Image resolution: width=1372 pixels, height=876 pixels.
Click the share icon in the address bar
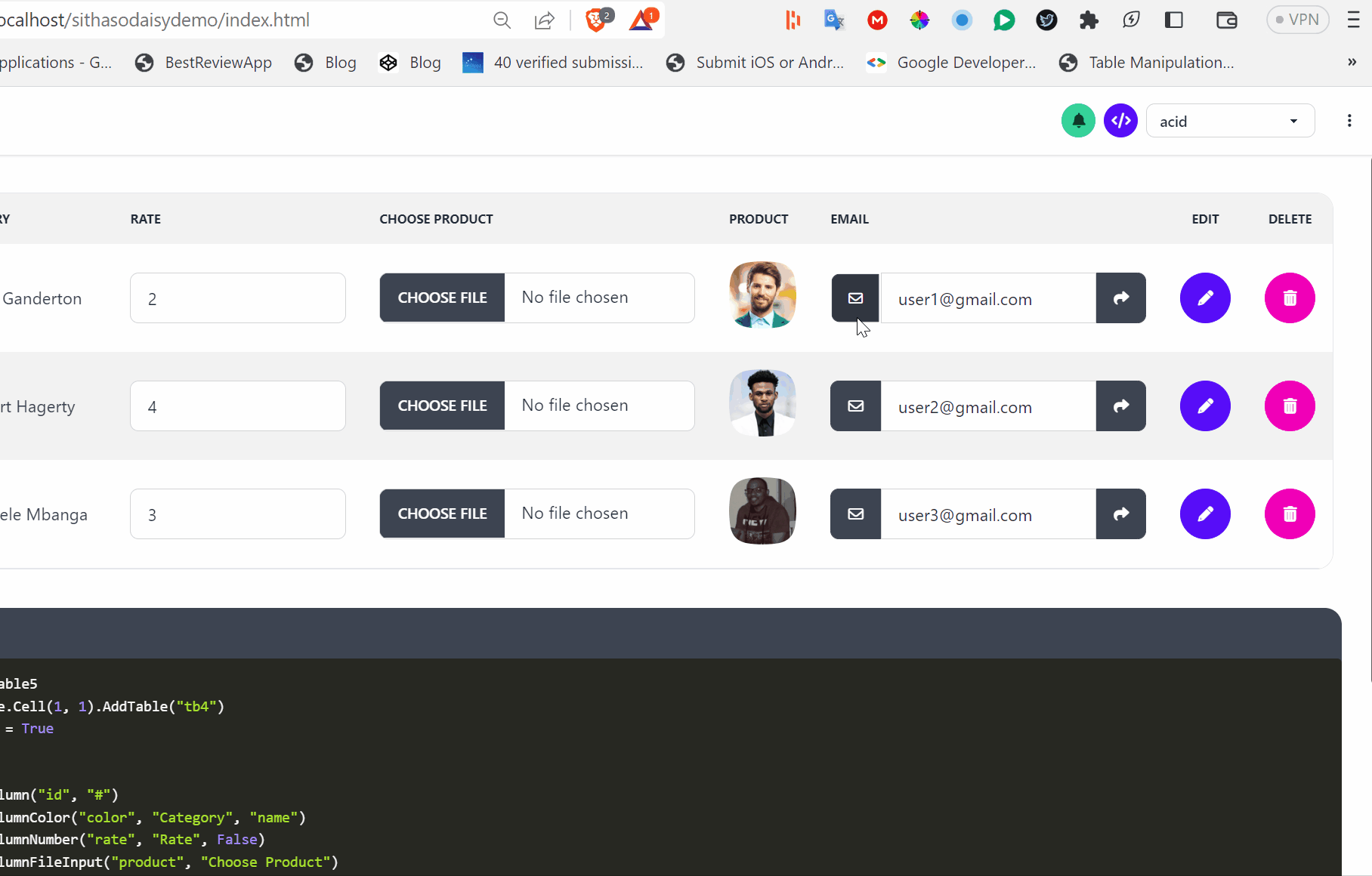(544, 20)
